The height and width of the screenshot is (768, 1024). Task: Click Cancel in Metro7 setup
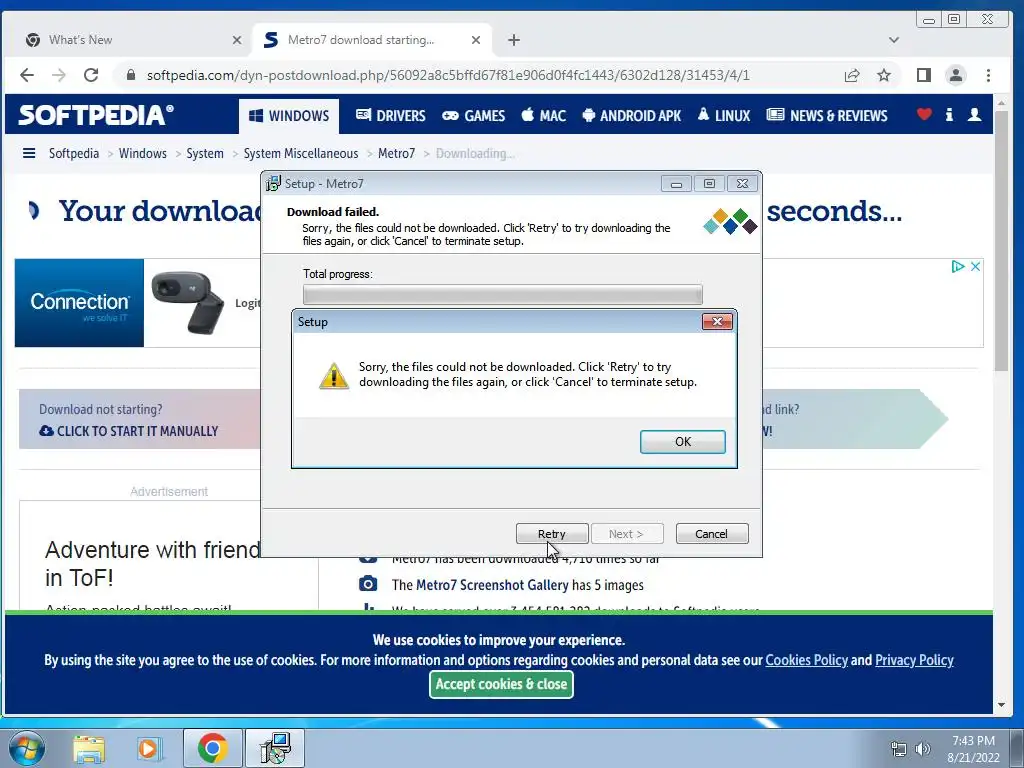pos(712,534)
